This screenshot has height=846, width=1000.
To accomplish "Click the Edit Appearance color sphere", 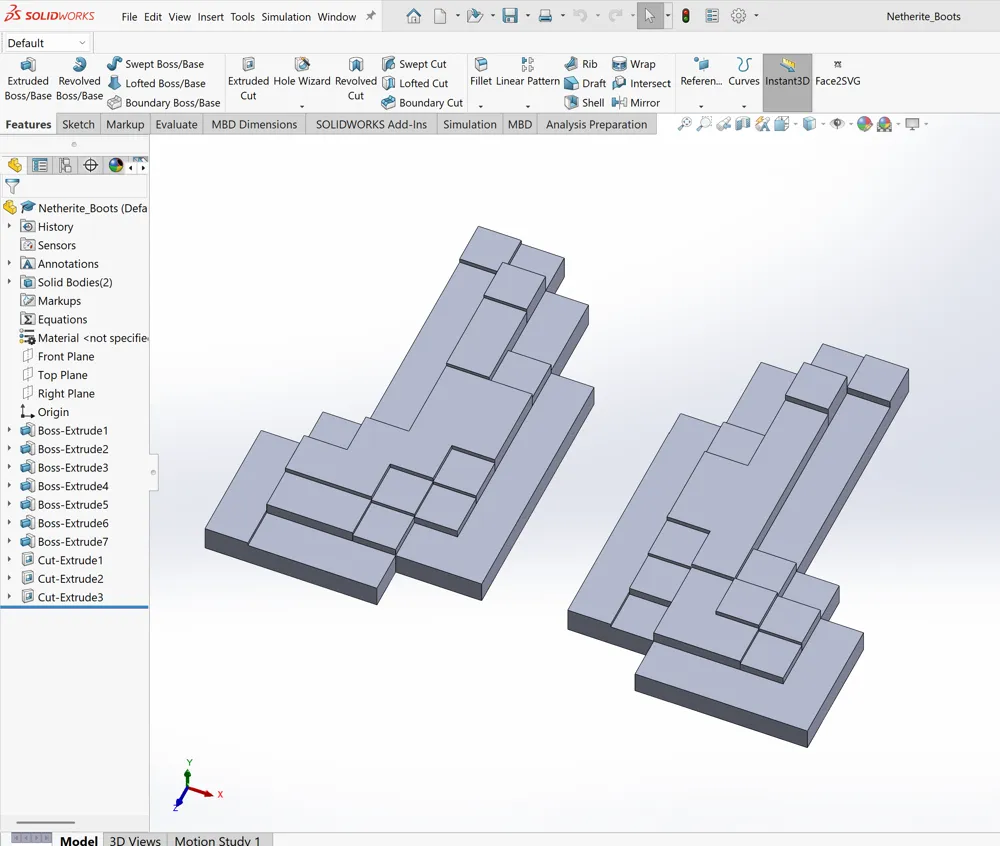I will 865,124.
